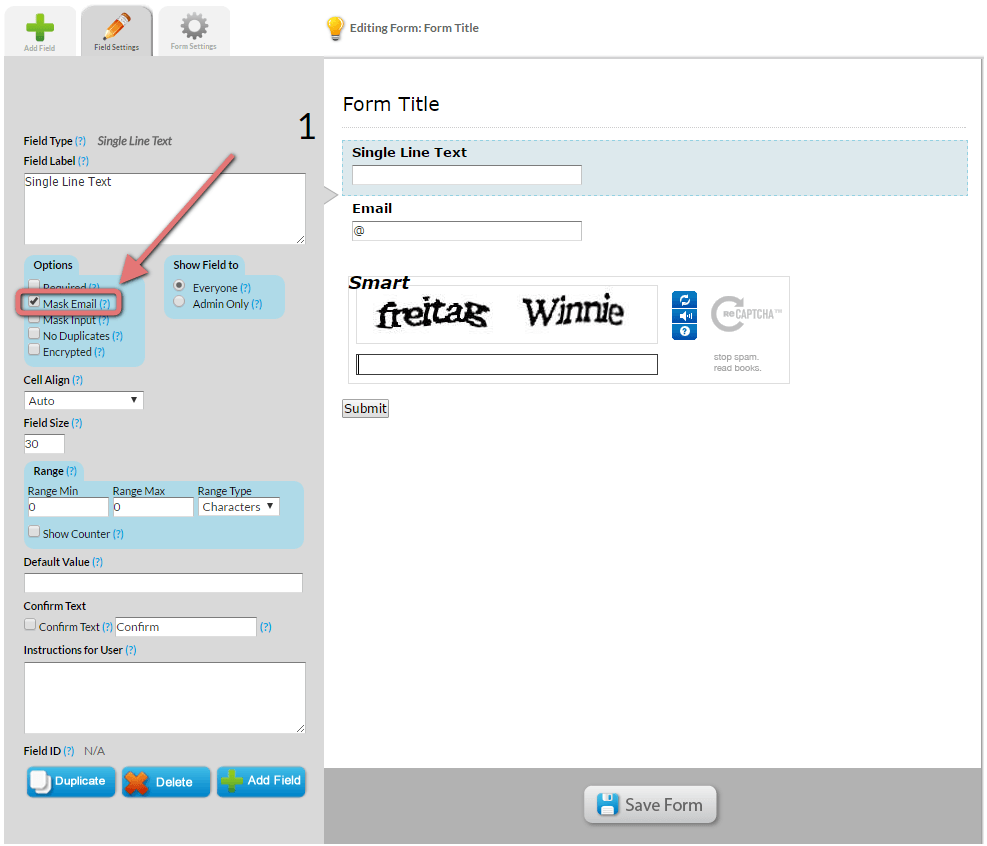
Task: Switch to the Form Settings tab
Action: tap(193, 30)
